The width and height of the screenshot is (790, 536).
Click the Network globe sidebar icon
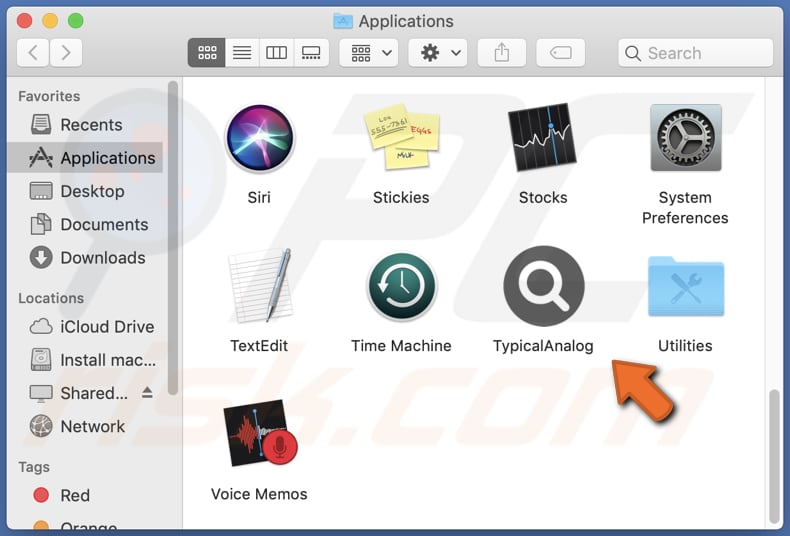click(41, 426)
